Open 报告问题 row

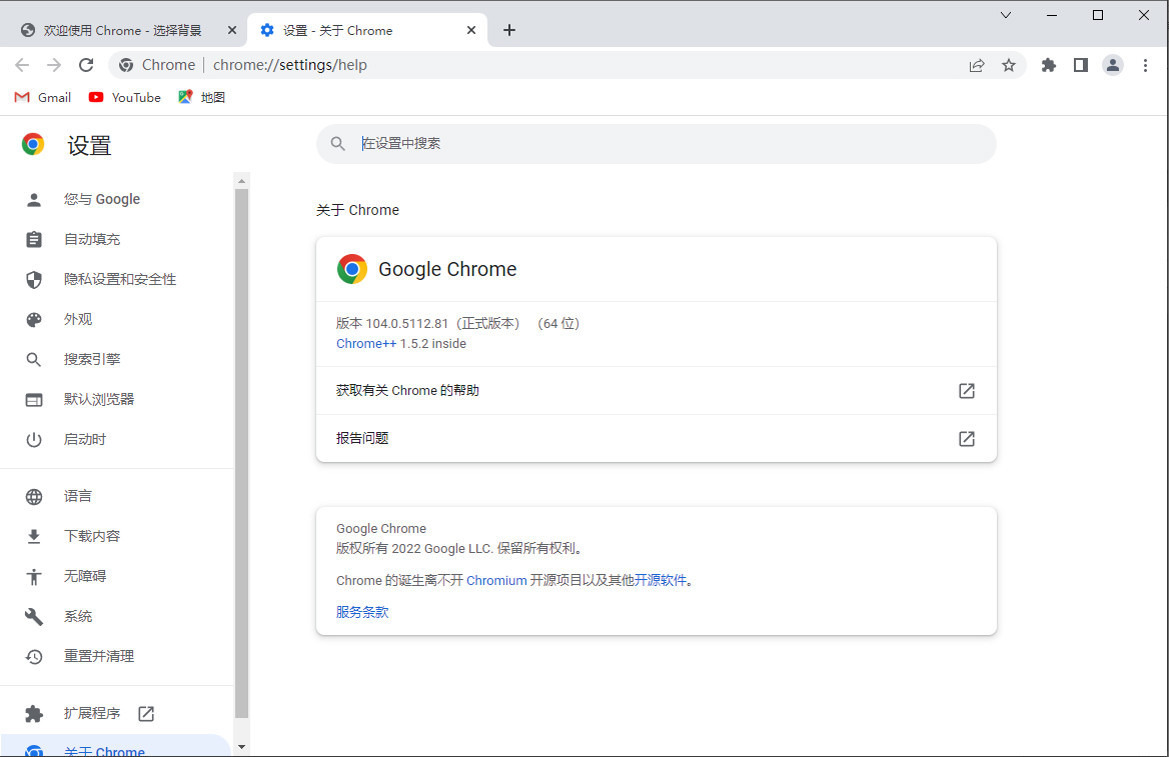656,439
